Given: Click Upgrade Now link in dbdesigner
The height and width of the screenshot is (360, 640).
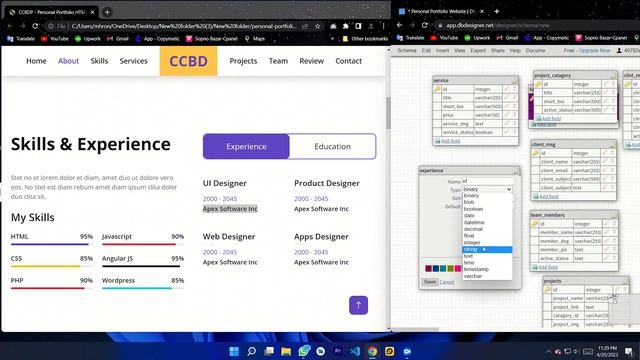Looking at the screenshot, I should tap(594, 51).
